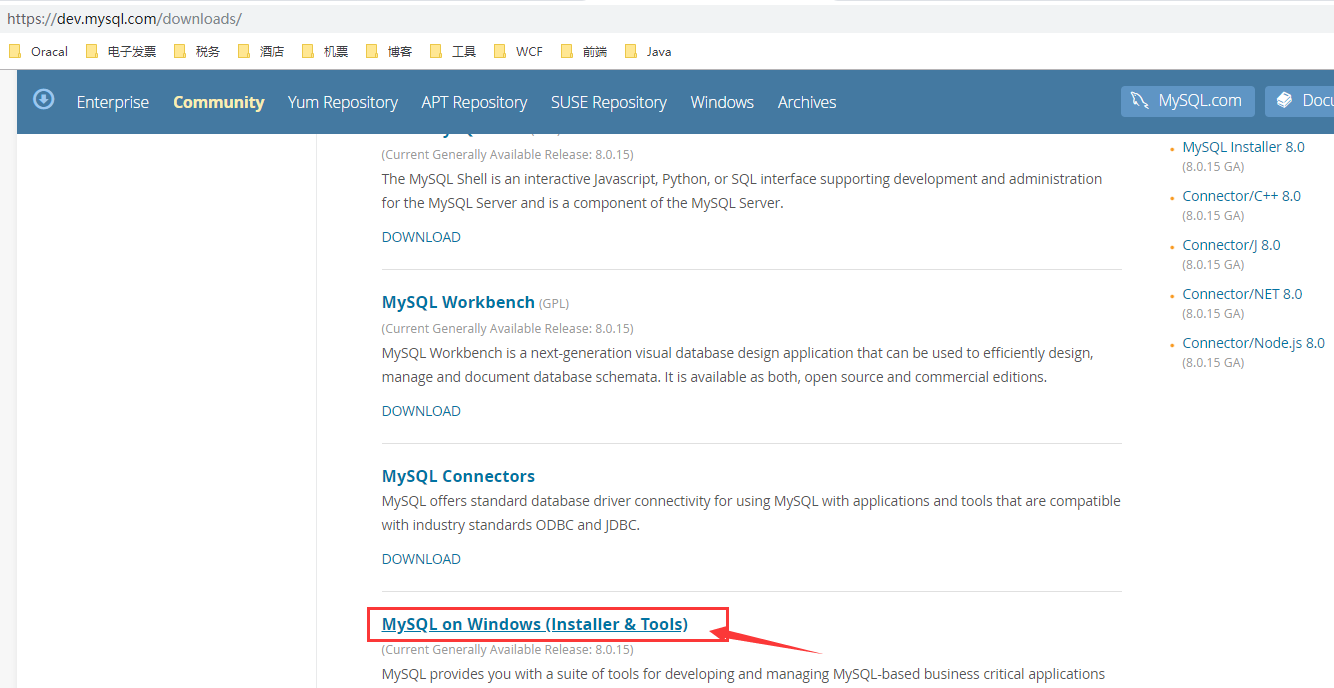Open Connector/NET 8.0 sidebar link

pyautogui.click(x=1242, y=294)
